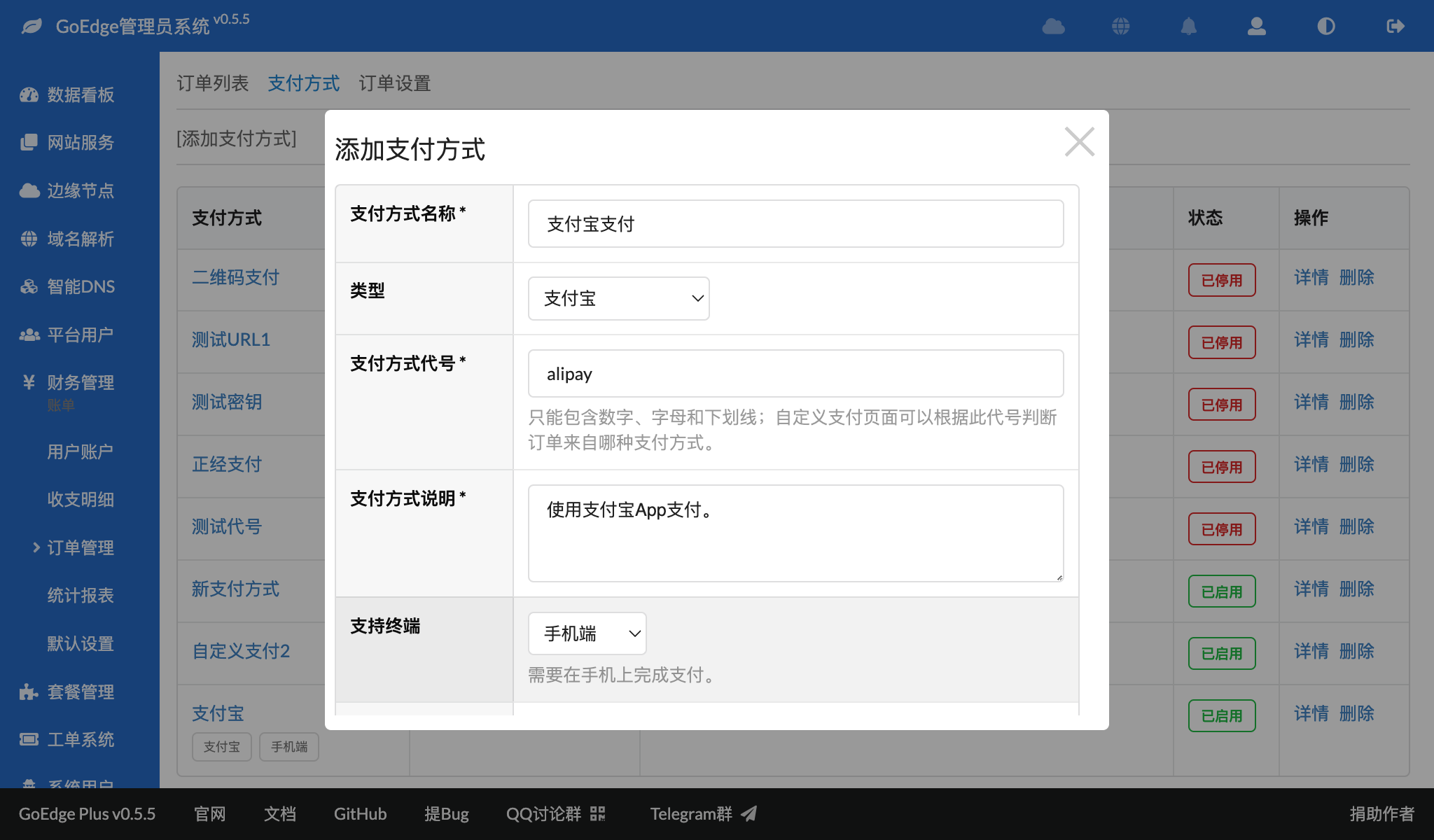Click the 数据看板 dashboard icon
This screenshot has width=1434, height=840.
click(29, 95)
